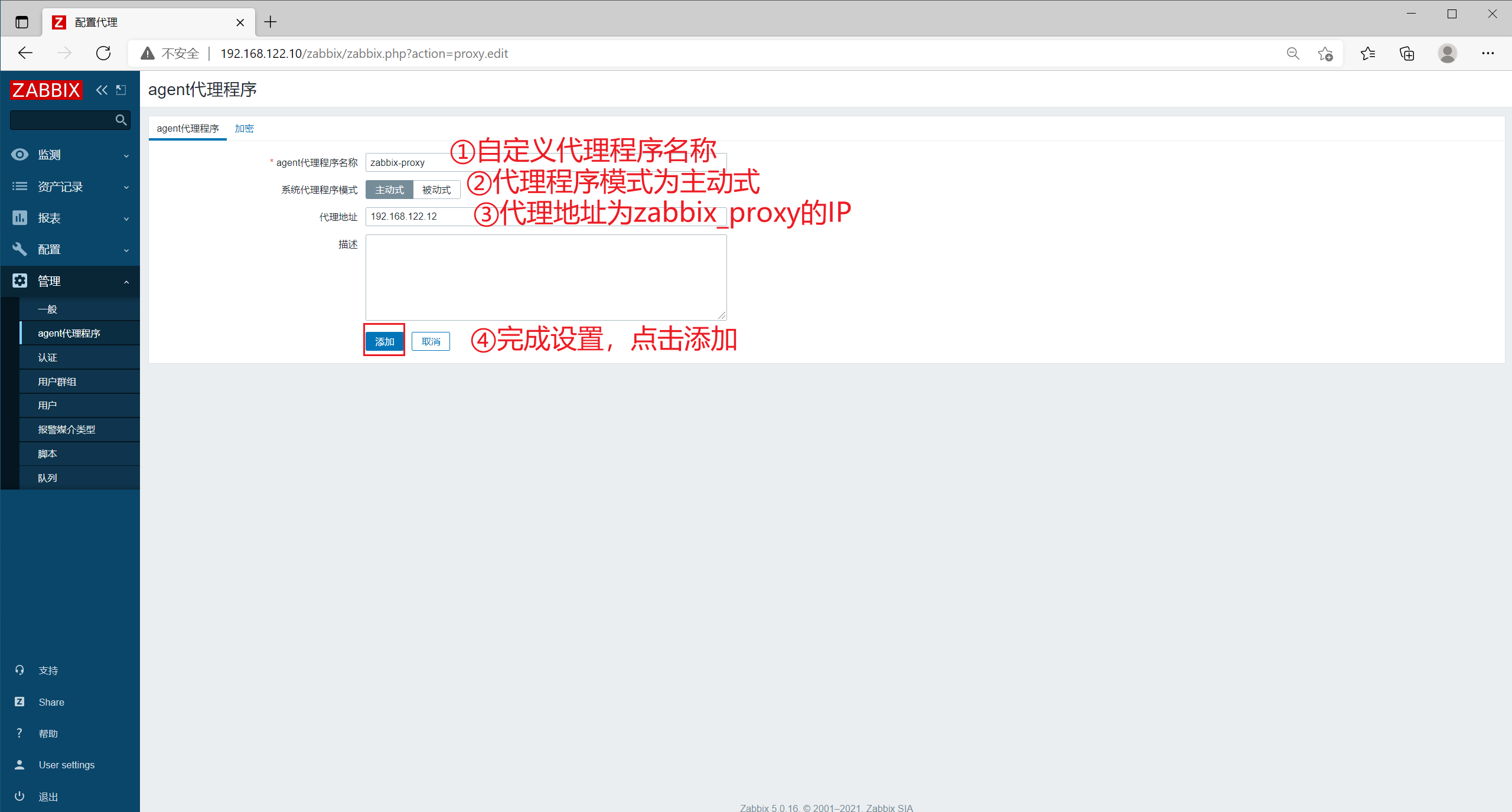Open the 一般 submenu item
Screen dimensions: 1512x812
point(80,309)
